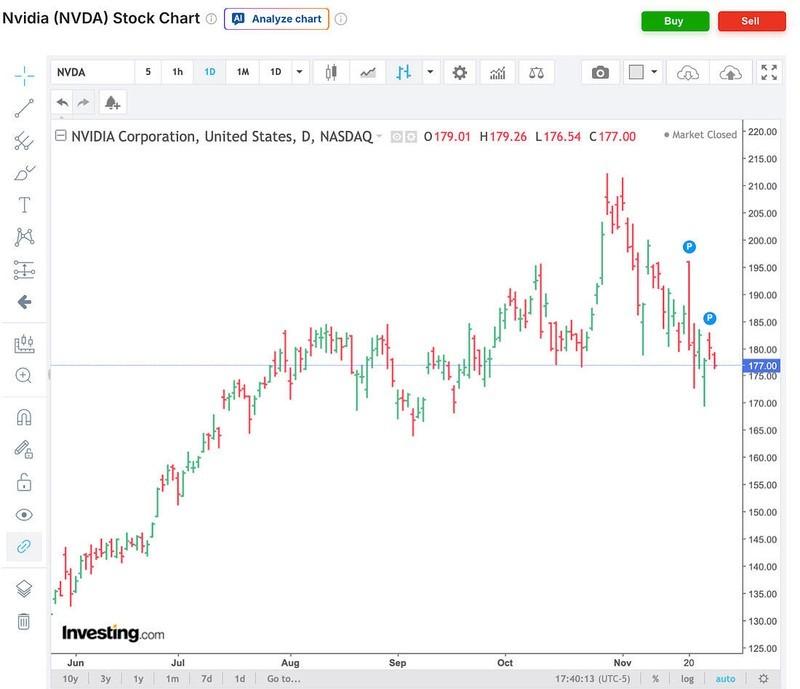Toggle magnet mode on

click(x=24, y=417)
